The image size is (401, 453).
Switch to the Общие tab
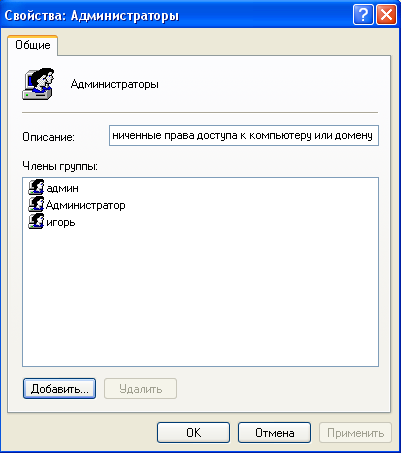click(x=33, y=45)
